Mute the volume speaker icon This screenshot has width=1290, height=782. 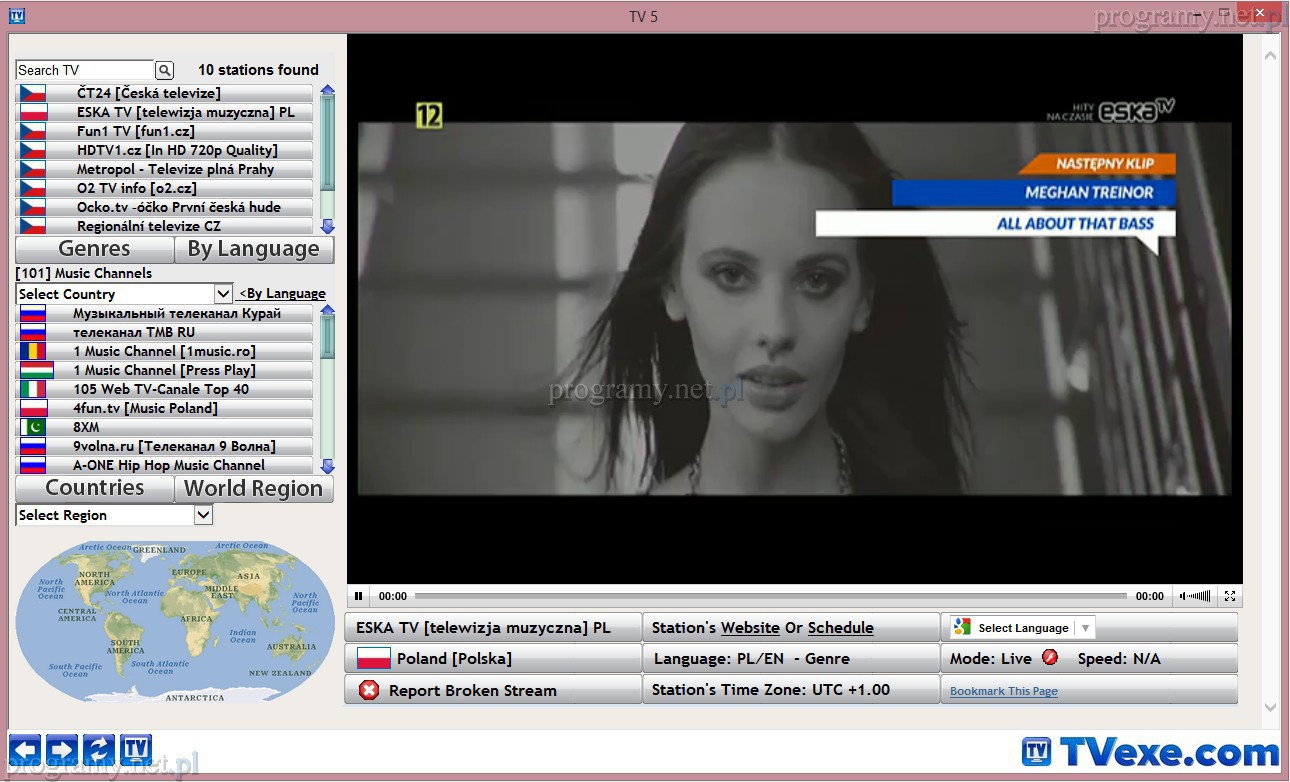click(1184, 596)
